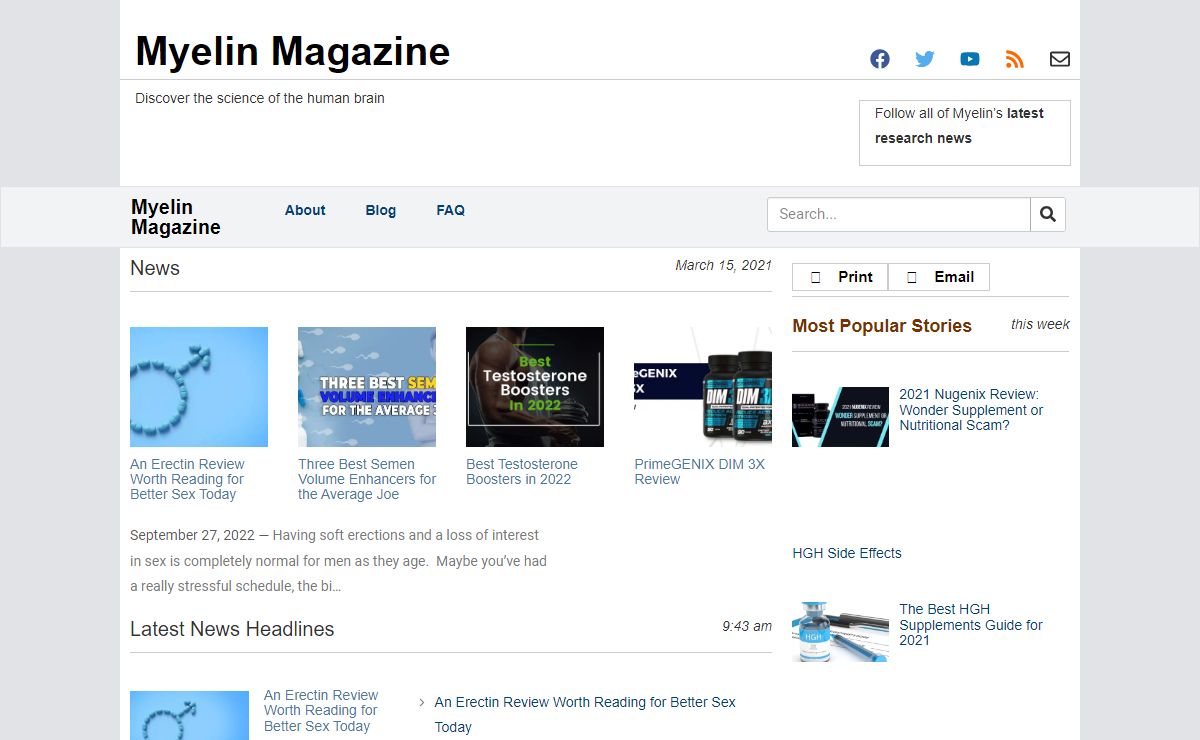This screenshot has height=740, width=1200.
Task: Open 'Three Best Semen Volume Enhancers' link
Action: point(367,479)
